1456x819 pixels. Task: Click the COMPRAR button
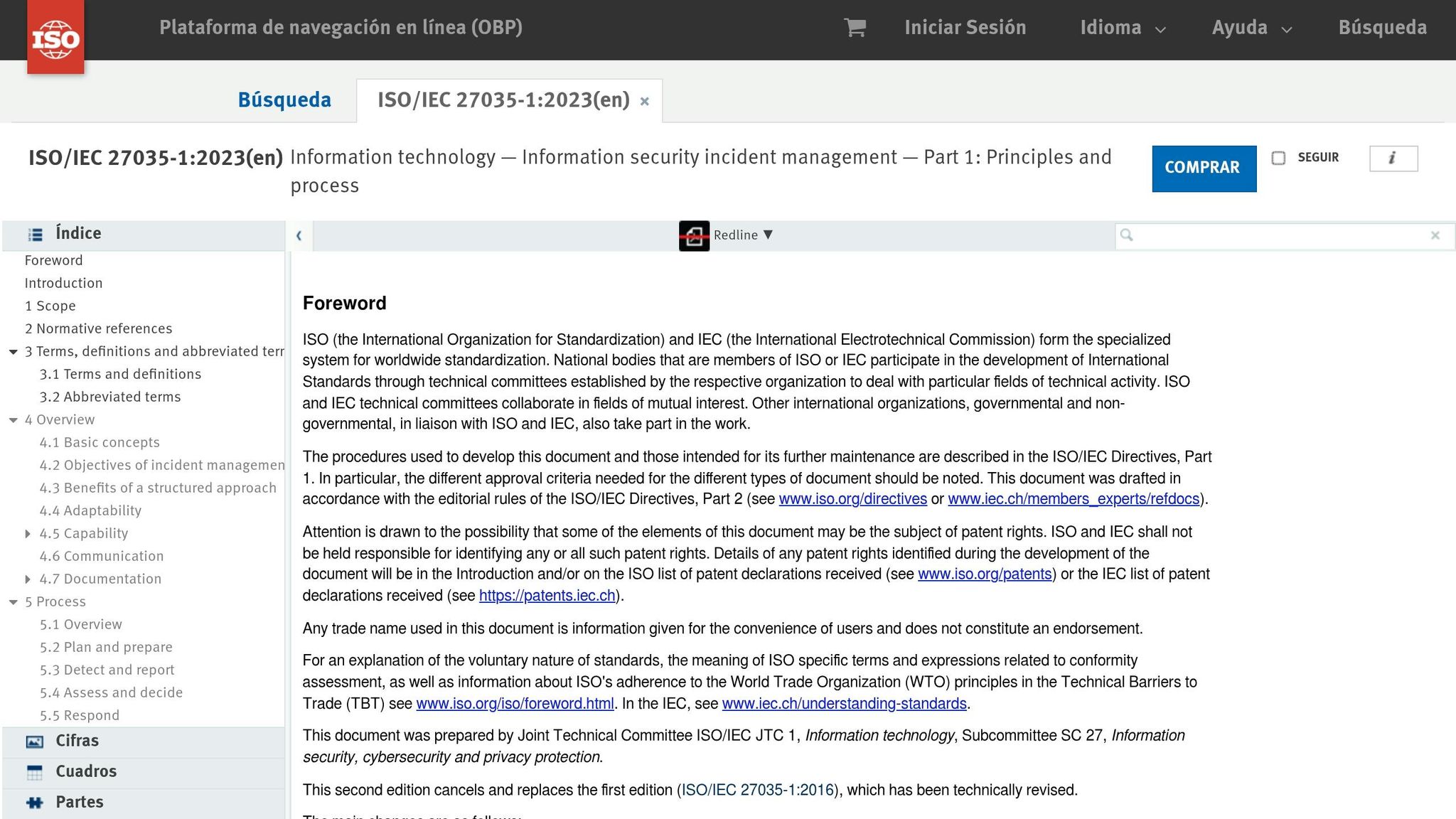pos(1204,168)
